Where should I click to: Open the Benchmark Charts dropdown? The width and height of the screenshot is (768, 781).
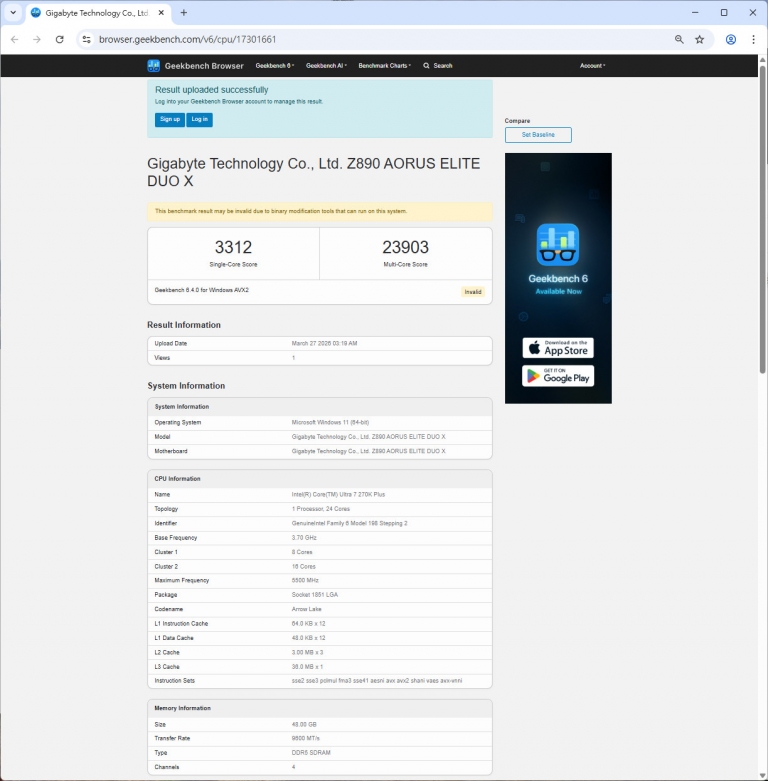click(x=385, y=65)
